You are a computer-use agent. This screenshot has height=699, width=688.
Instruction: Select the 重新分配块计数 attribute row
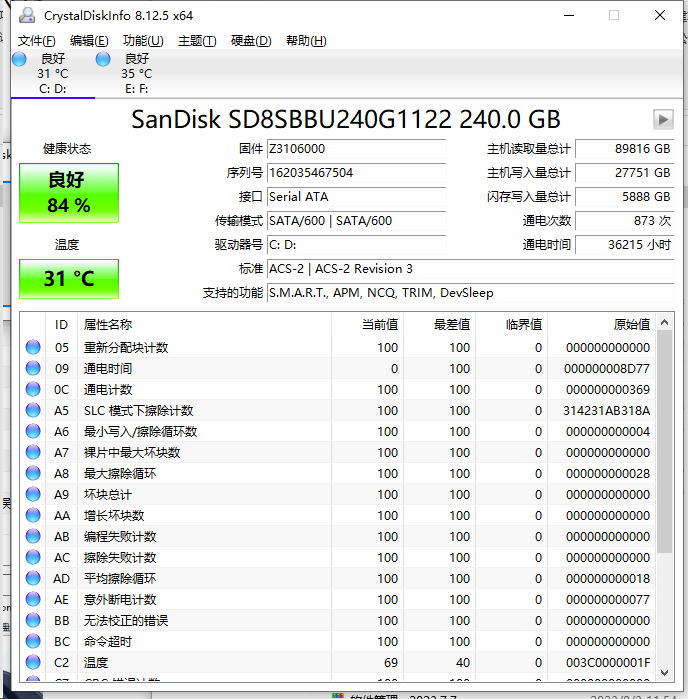click(x=338, y=347)
